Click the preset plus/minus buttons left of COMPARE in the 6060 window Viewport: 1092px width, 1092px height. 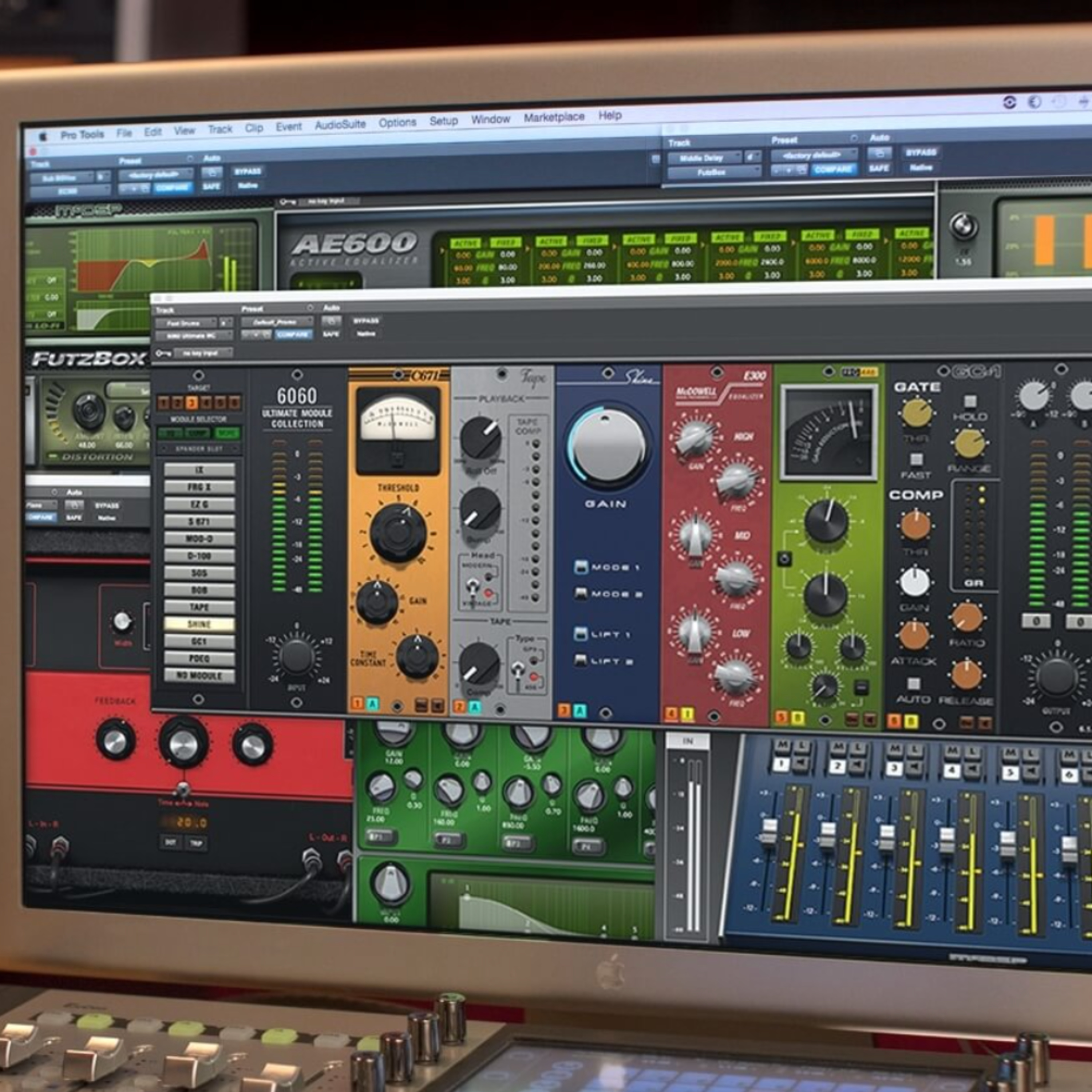point(256,335)
